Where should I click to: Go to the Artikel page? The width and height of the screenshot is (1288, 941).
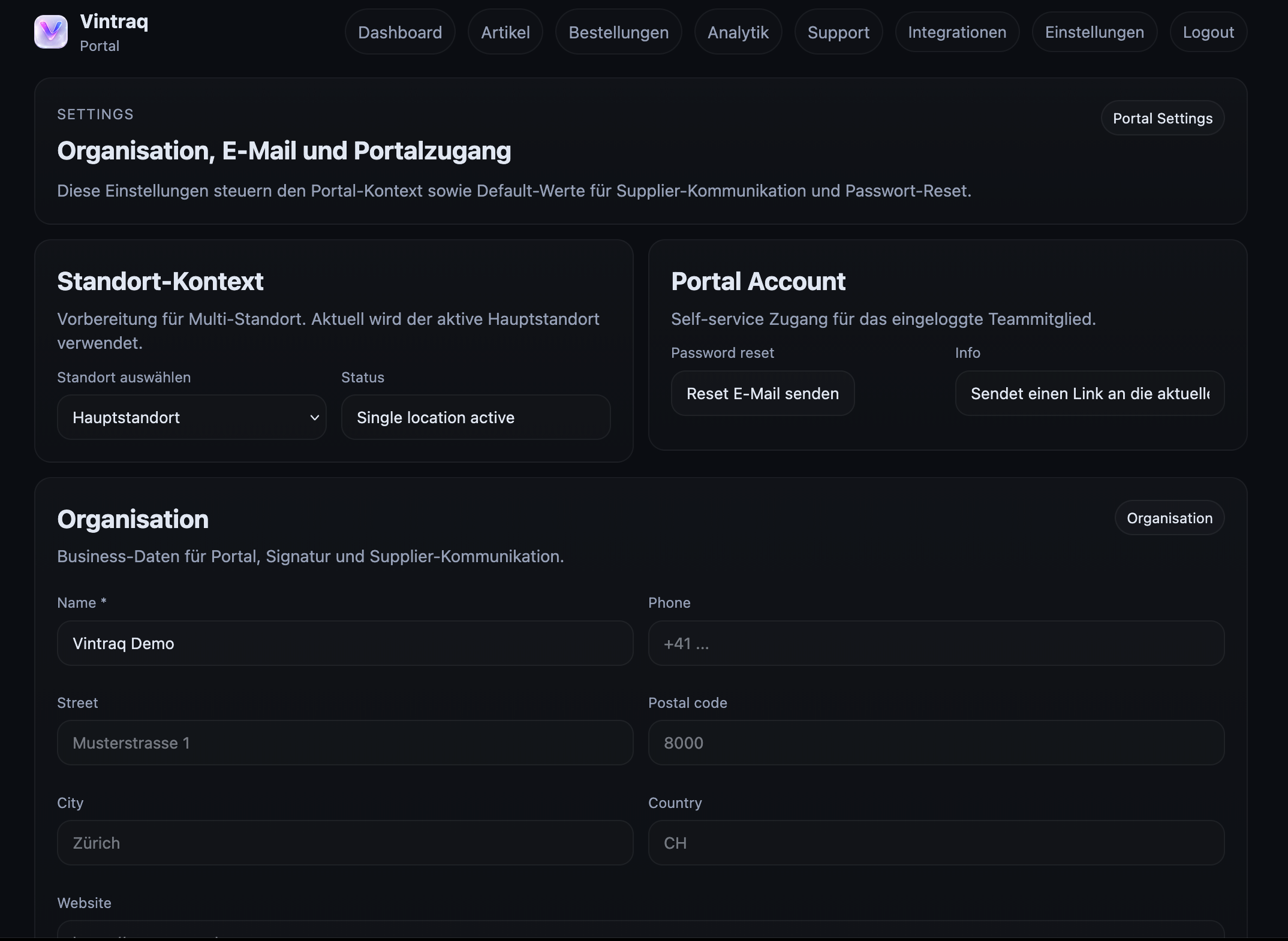click(x=505, y=32)
